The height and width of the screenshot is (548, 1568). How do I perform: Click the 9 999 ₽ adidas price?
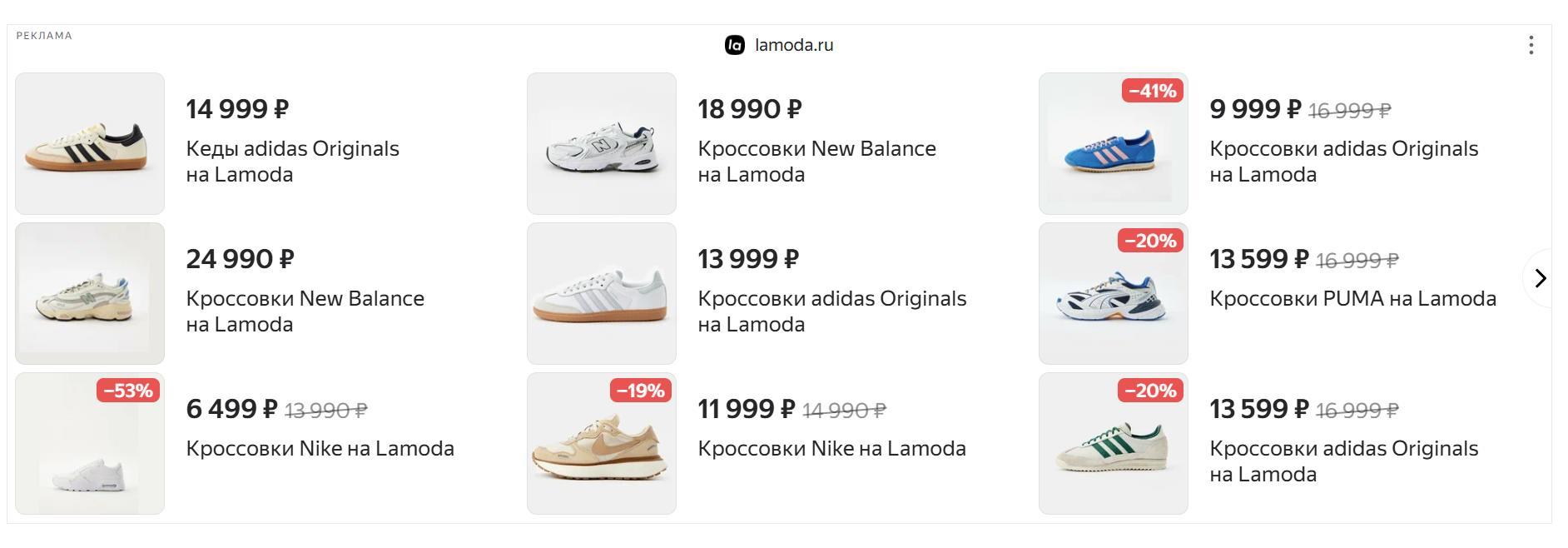pos(1254,109)
